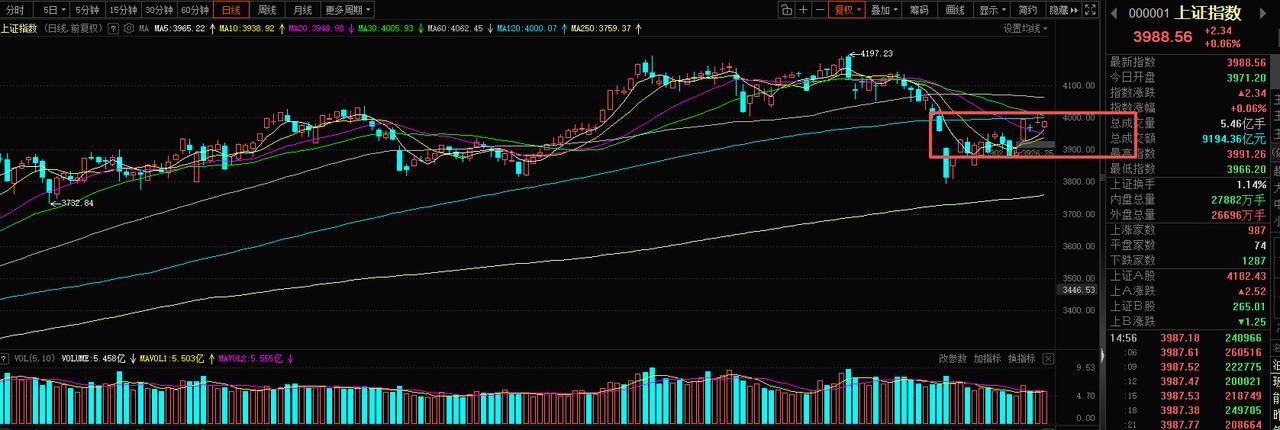Viewport: 1280px width, 430px height.
Task: Click the 上证B股 265.01 row
Action: 1187,306
